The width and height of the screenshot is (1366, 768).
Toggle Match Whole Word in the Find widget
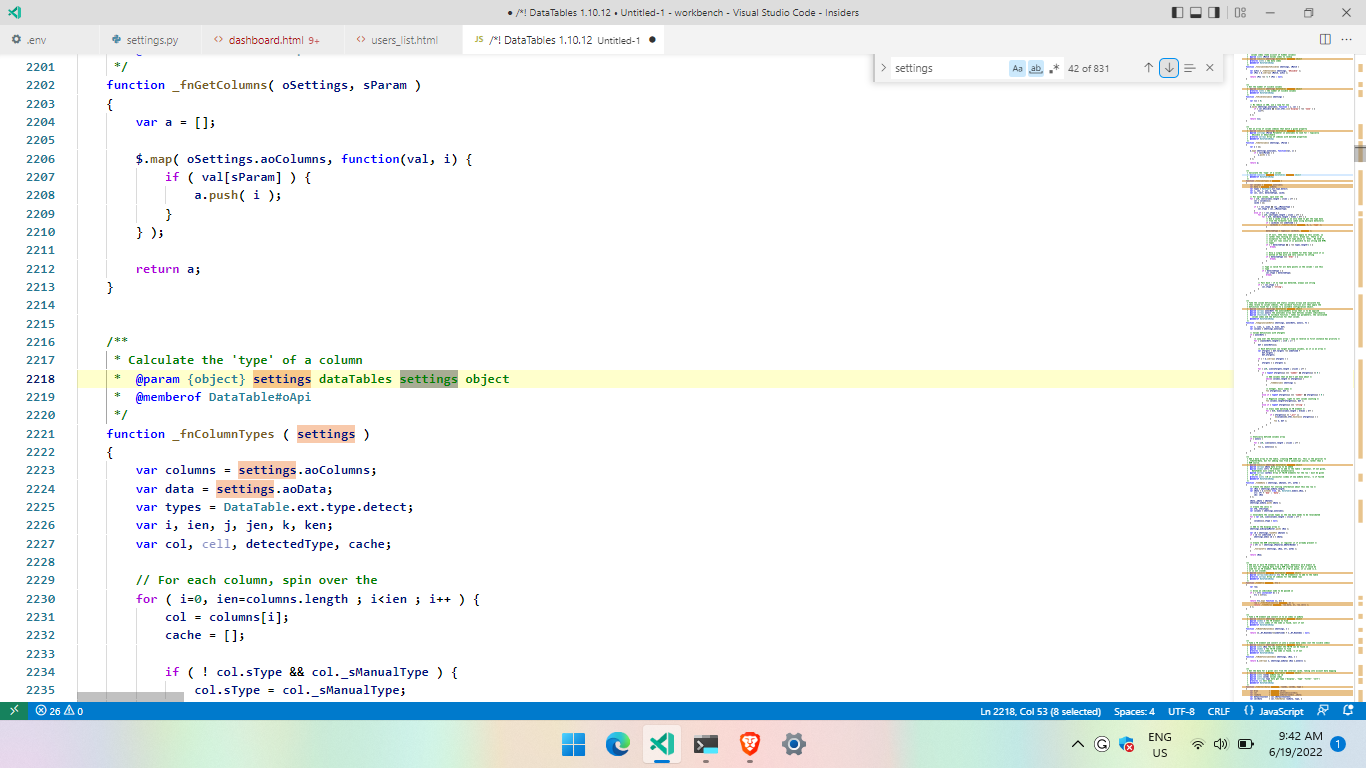click(x=1036, y=67)
